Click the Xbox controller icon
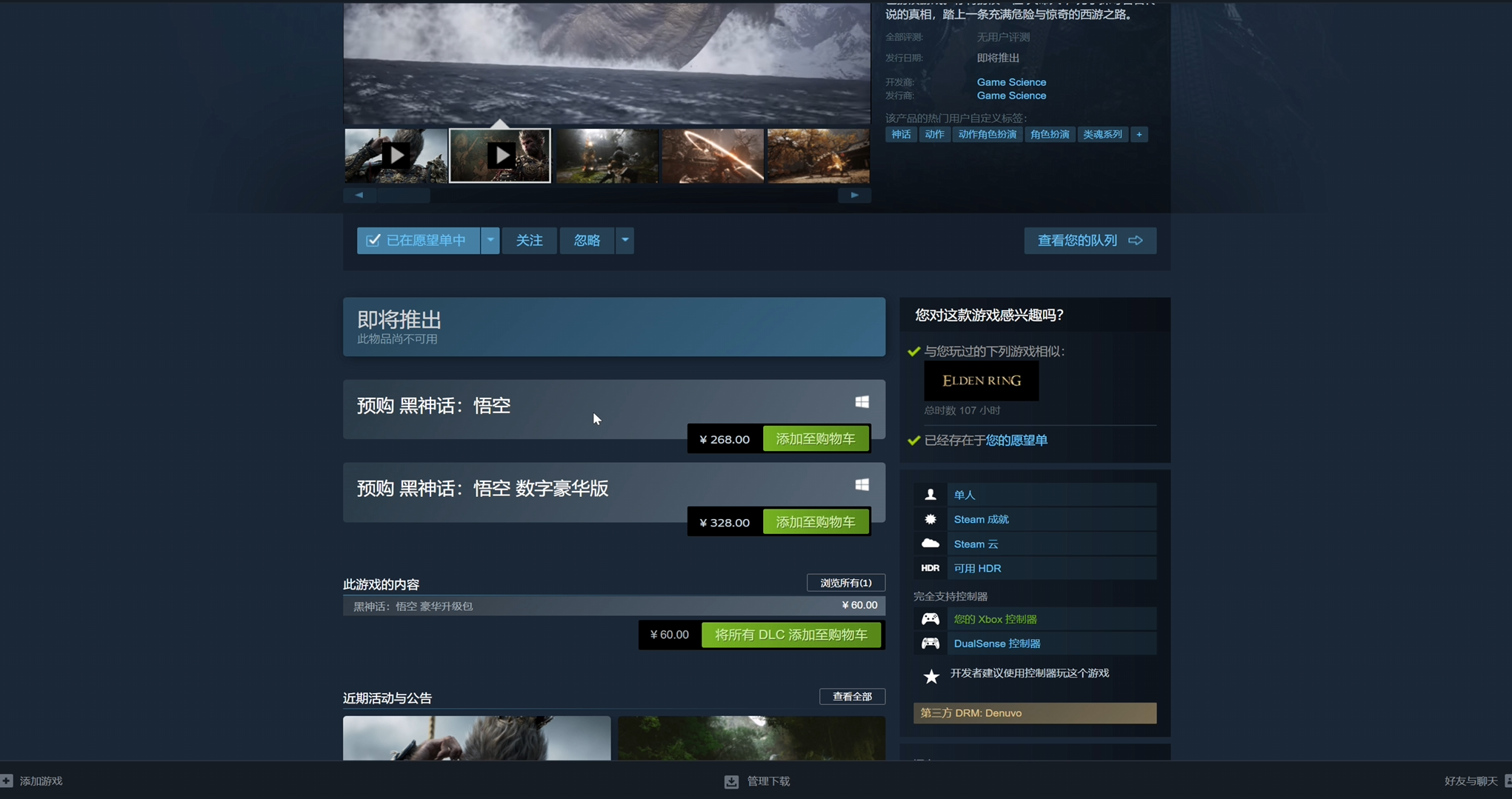Screen dimensions: 1512x799 (930, 619)
